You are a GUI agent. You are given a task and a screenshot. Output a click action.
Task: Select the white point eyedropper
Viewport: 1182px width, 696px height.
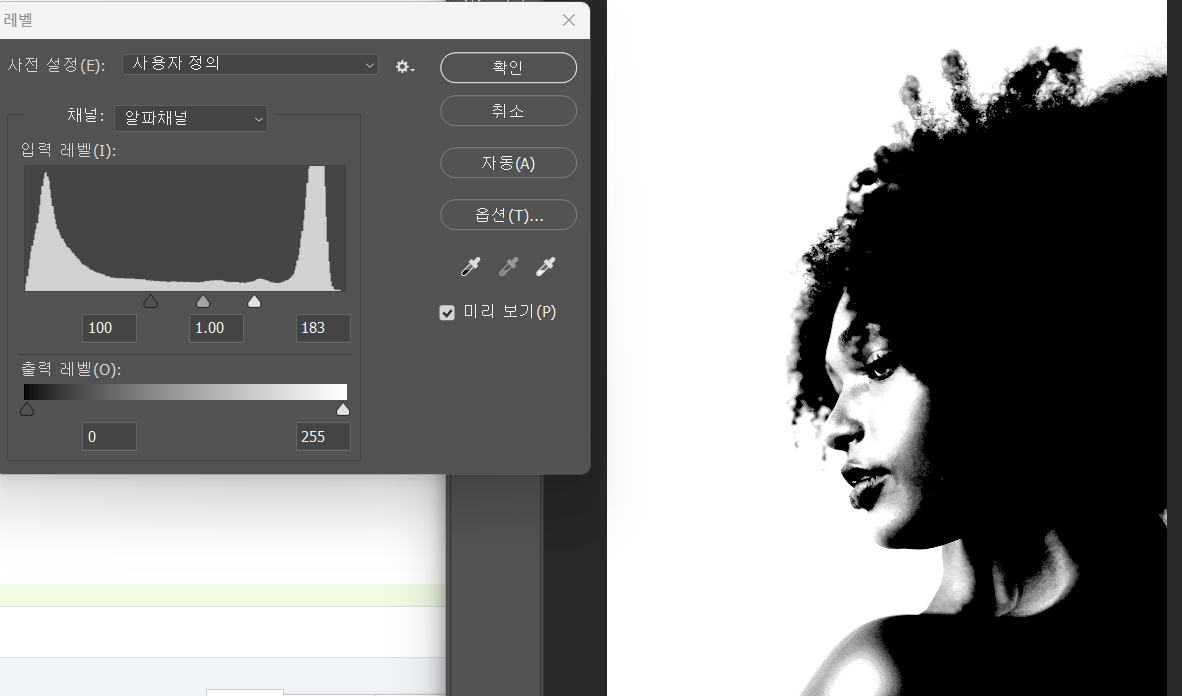click(545, 267)
